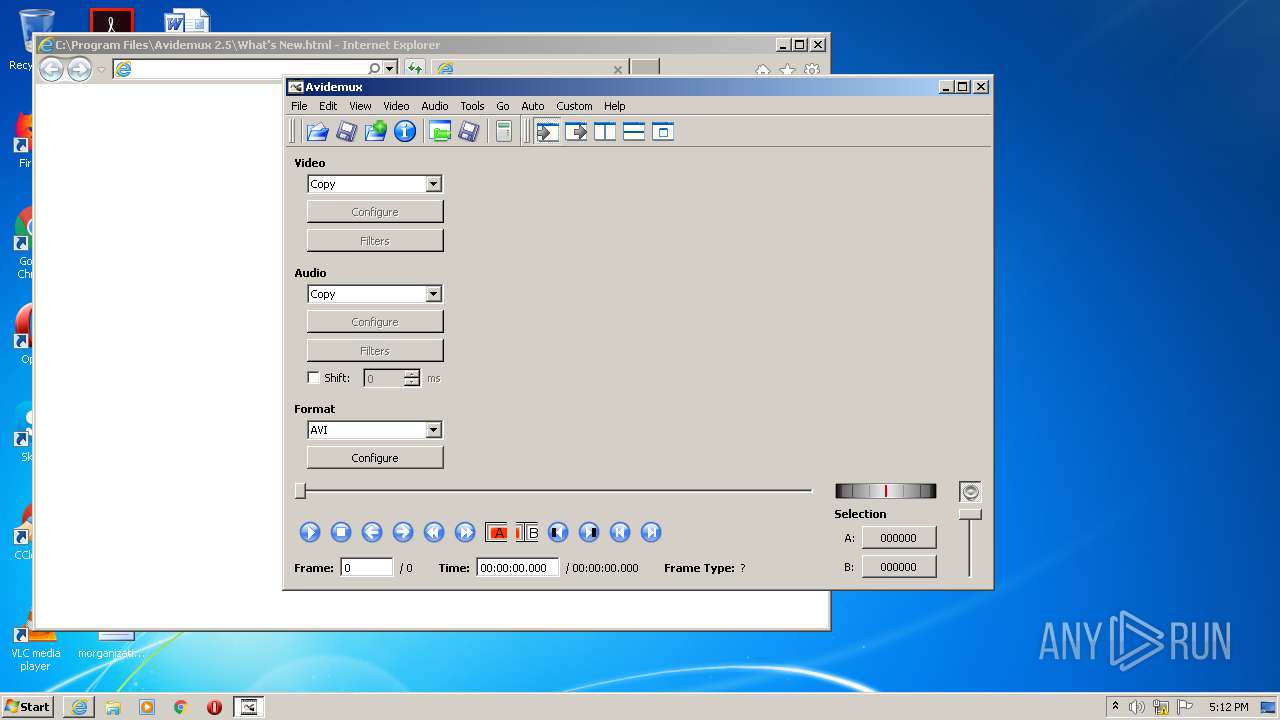Click the vertical volume slider handle
The width and height of the screenshot is (1280, 720).
coord(970,514)
